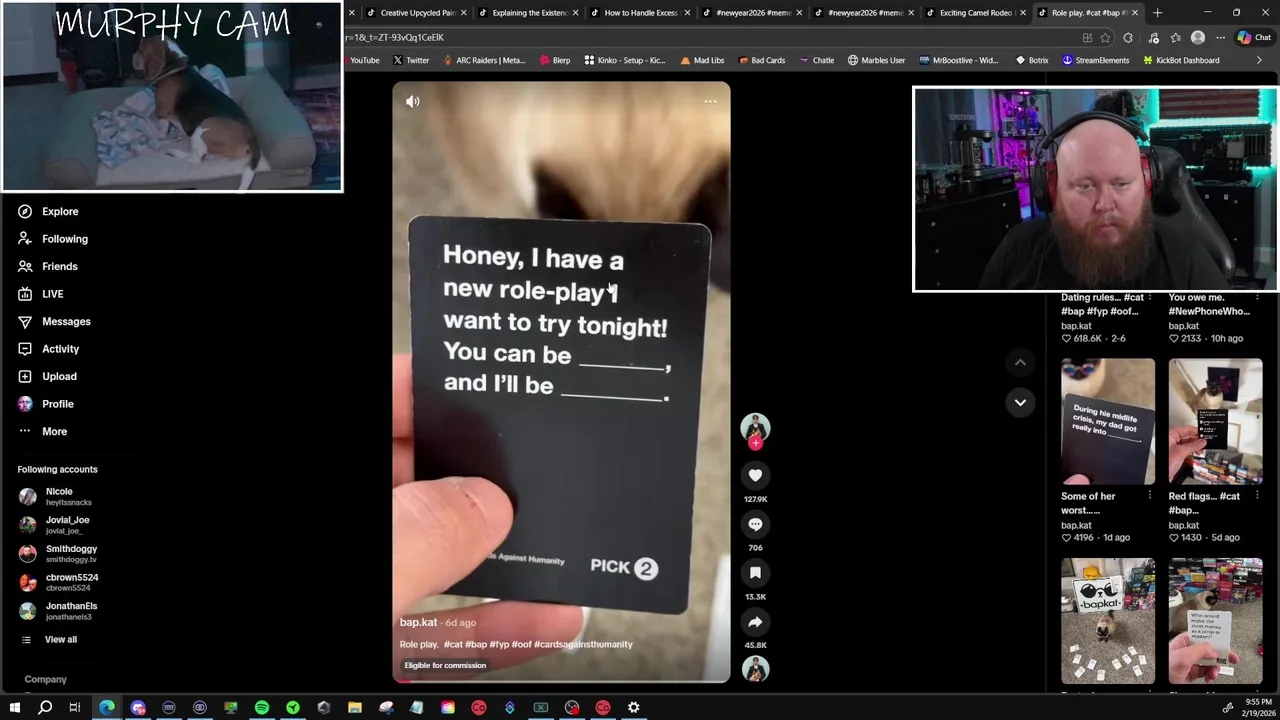Like the video with heart icon
This screenshot has width=1280, height=720.
click(755, 476)
